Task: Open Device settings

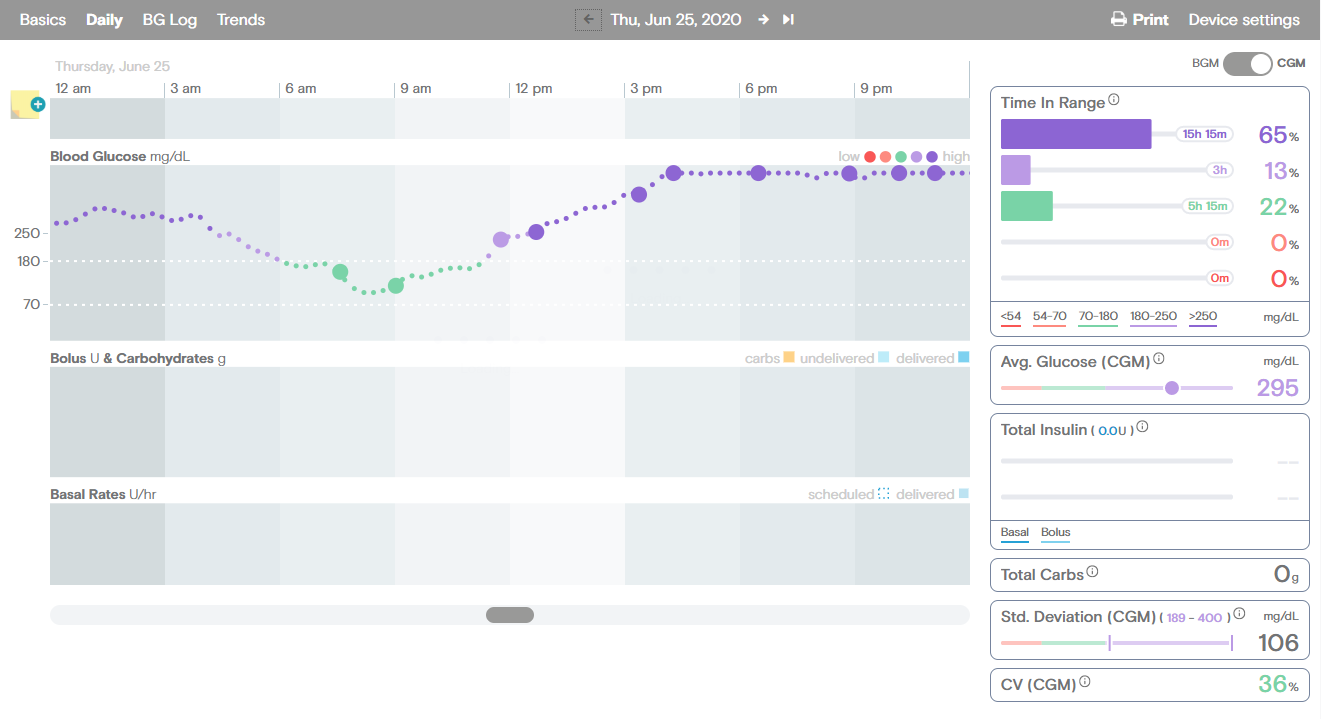Action: pos(1244,20)
